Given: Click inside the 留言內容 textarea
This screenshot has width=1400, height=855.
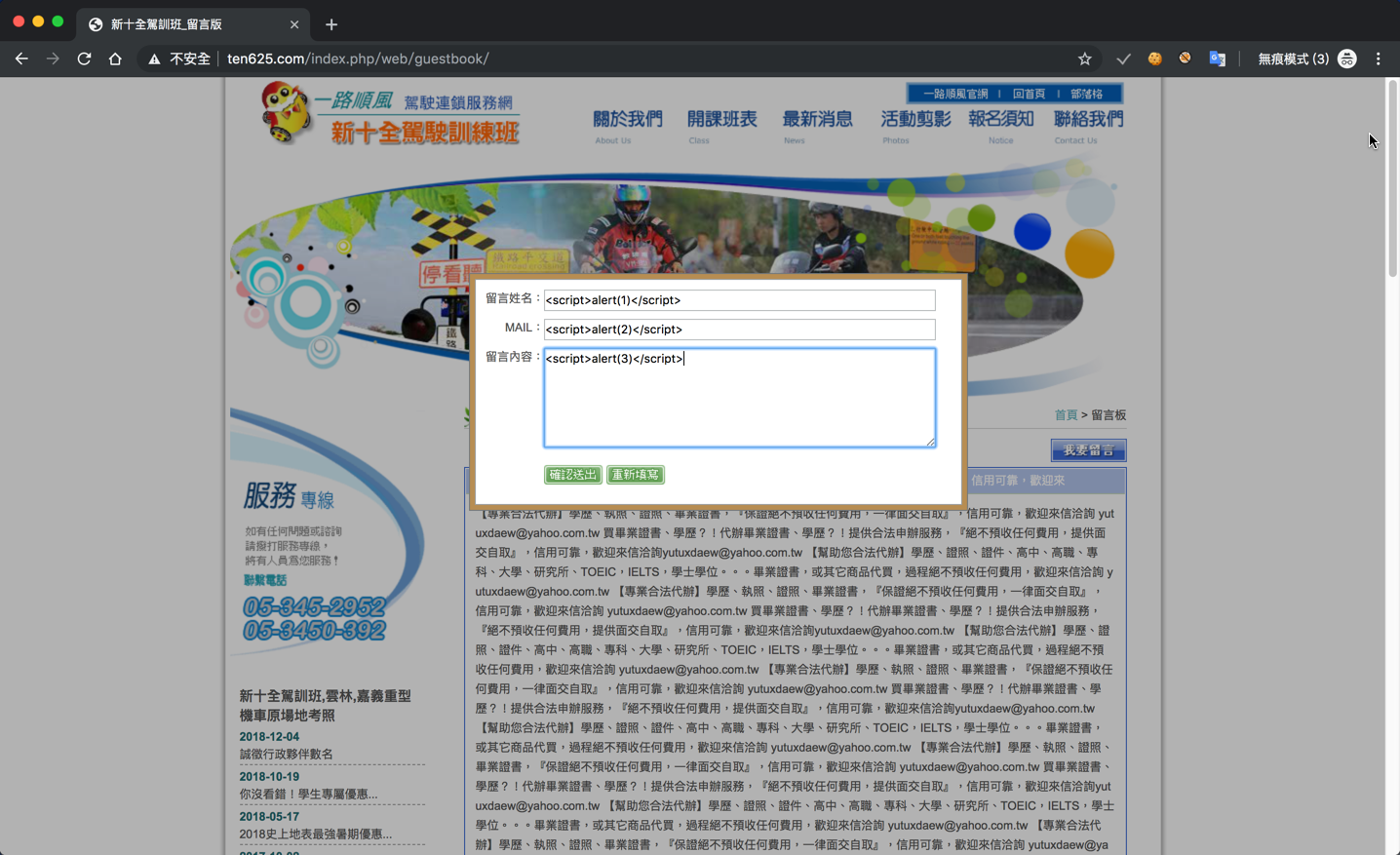Looking at the screenshot, I should pyautogui.click(x=739, y=398).
